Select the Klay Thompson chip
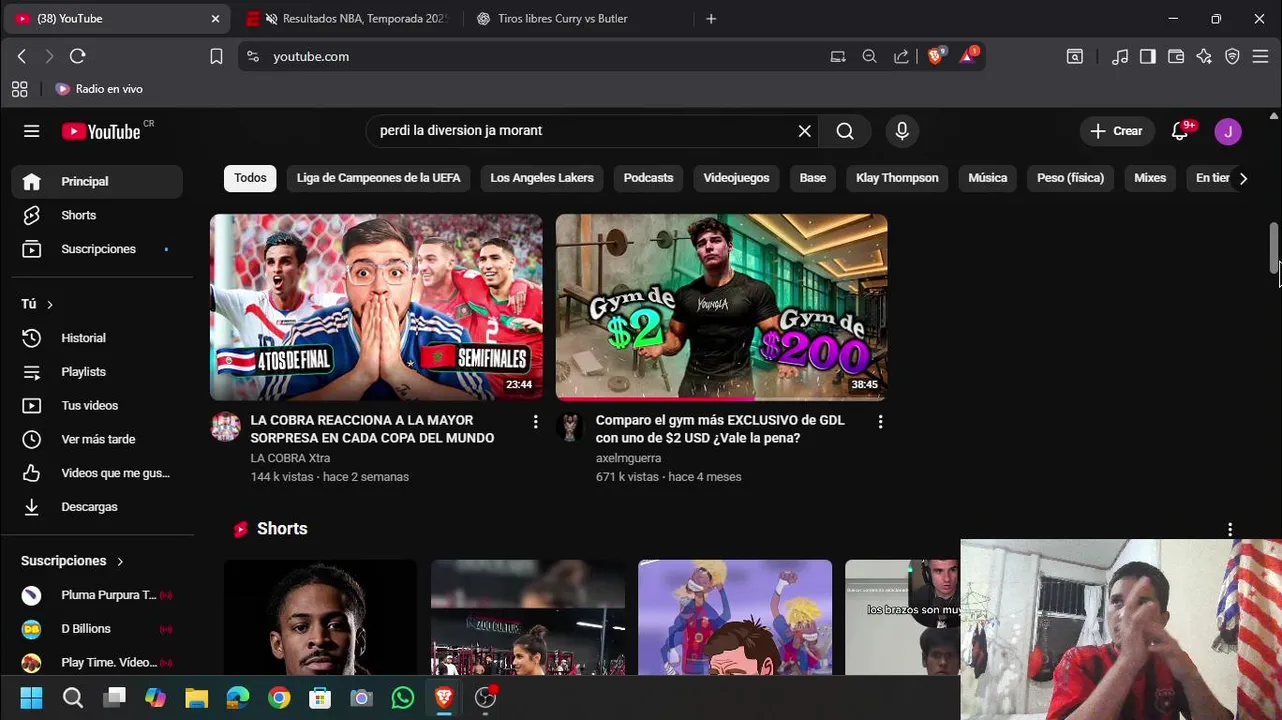The height and width of the screenshot is (720, 1282). pyautogui.click(x=897, y=178)
